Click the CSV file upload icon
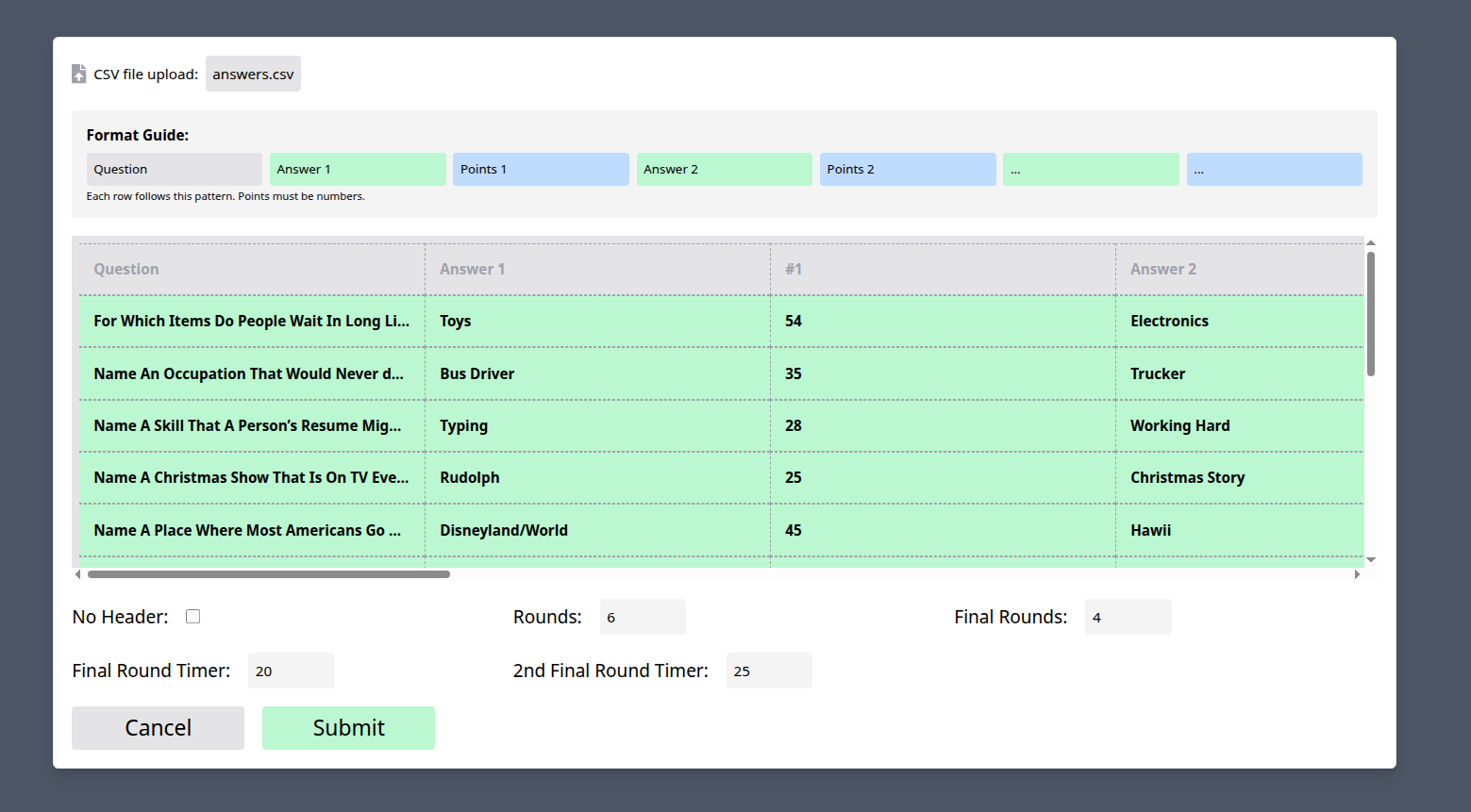The height and width of the screenshot is (812, 1471). [x=78, y=73]
